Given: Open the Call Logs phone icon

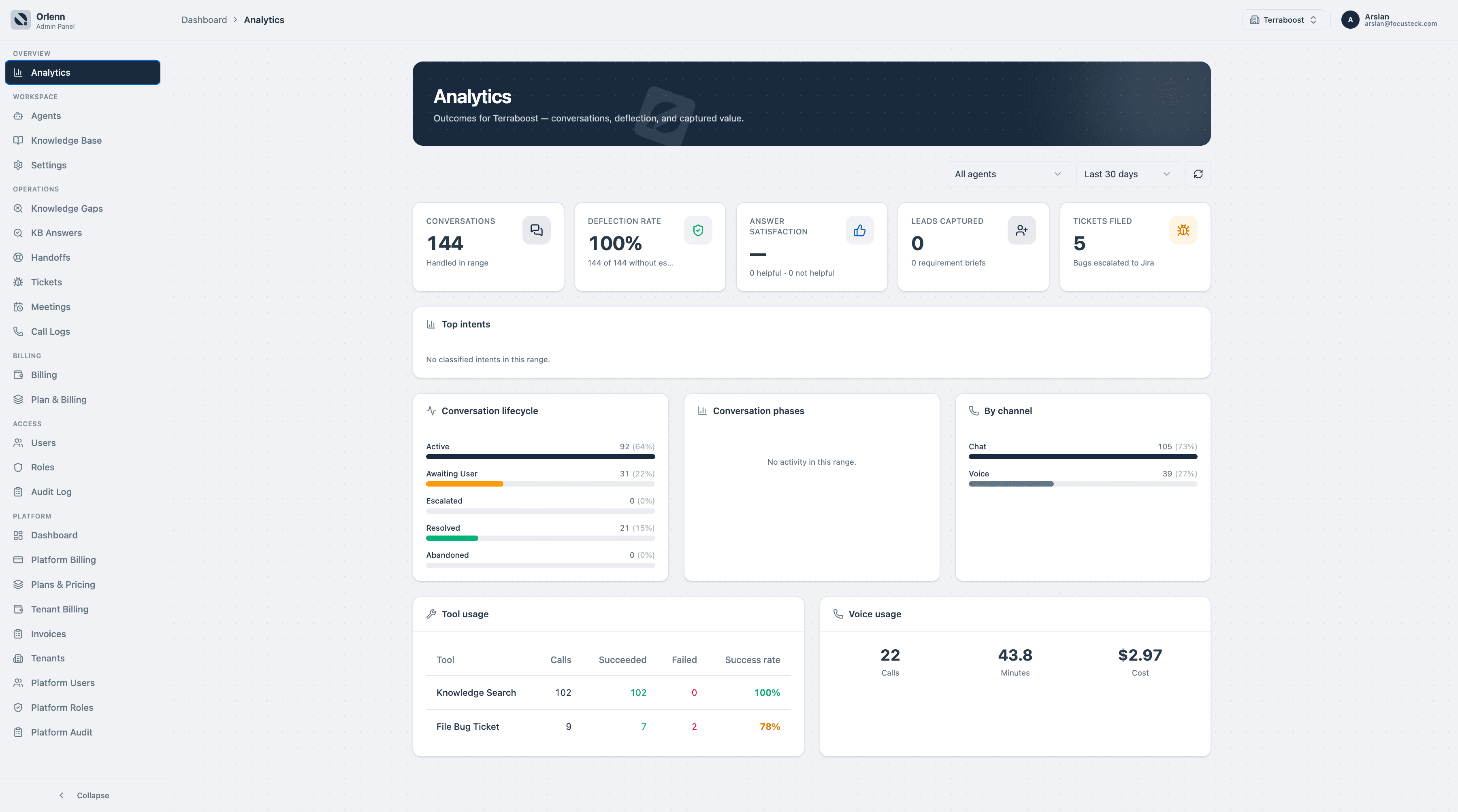Looking at the screenshot, I should click(x=18, y=332).
